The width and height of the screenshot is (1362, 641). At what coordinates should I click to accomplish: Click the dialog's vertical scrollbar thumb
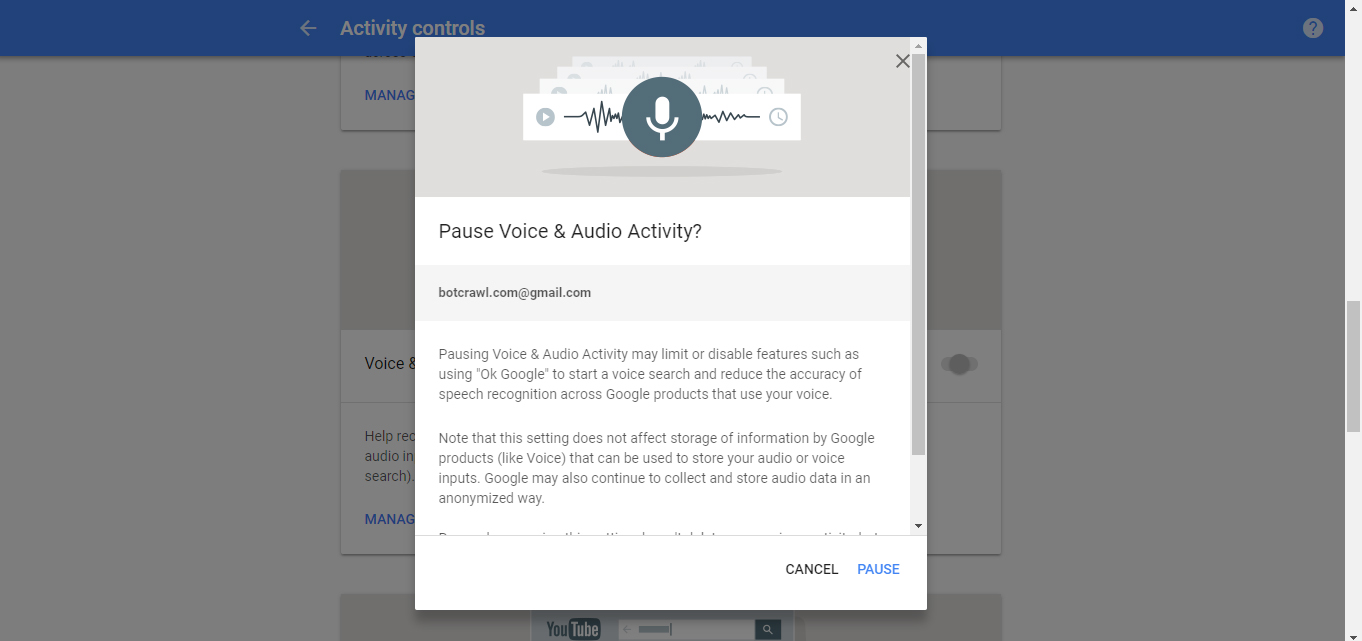(x=918, y=255)
